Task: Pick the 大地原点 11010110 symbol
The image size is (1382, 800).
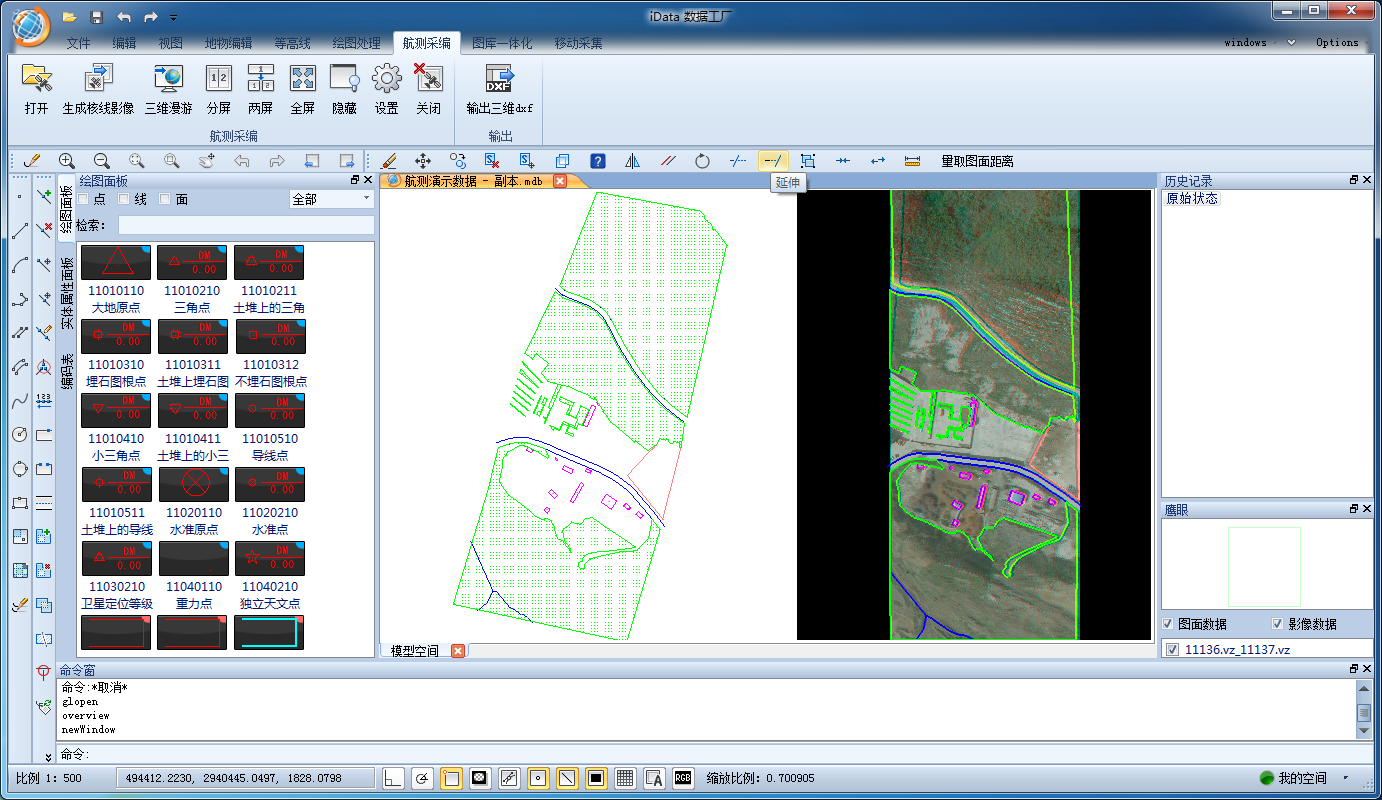Action: point(116,264)
